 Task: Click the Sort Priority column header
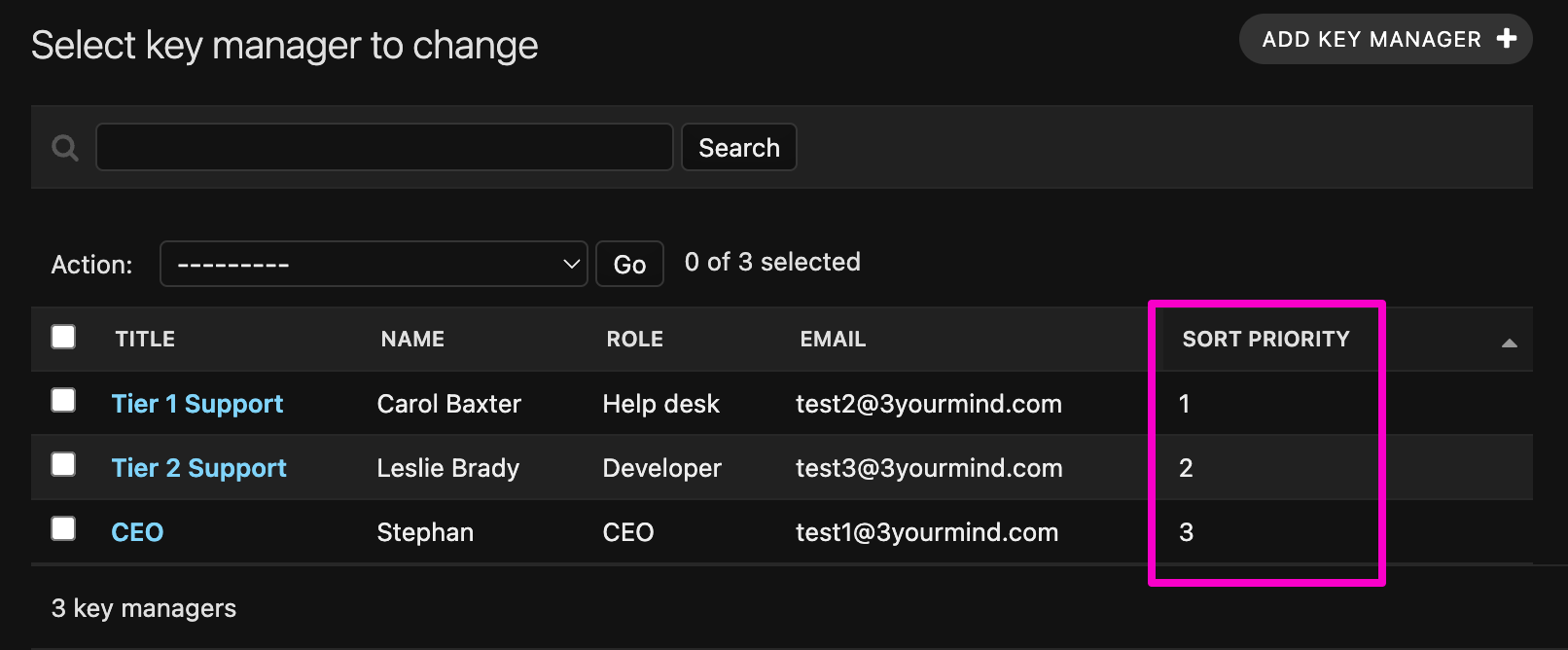pyautogui.click(x=1265, y=340)
